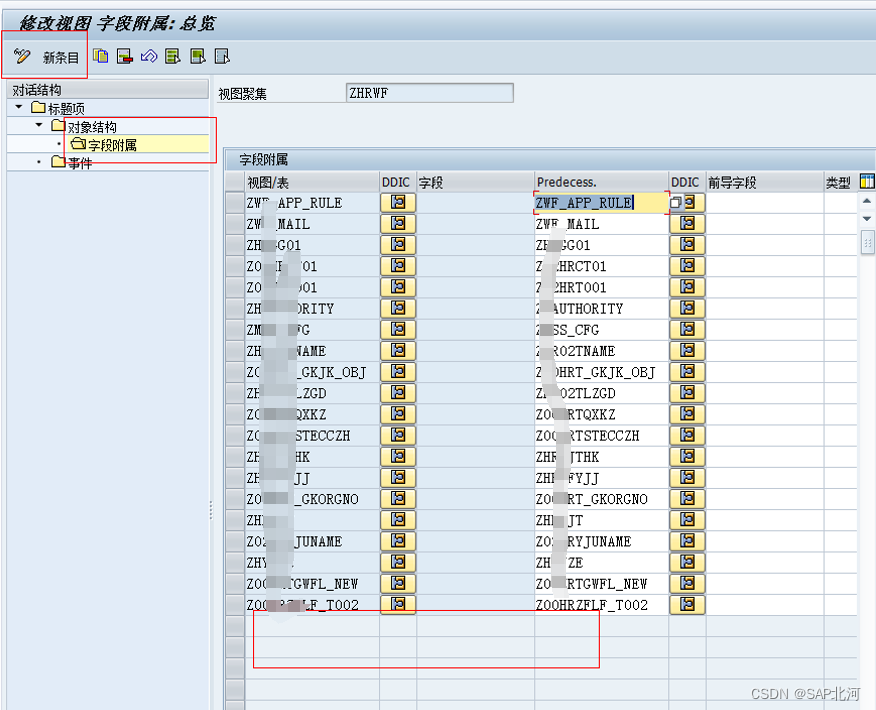Click the delete entry icon

click(124, 56)
